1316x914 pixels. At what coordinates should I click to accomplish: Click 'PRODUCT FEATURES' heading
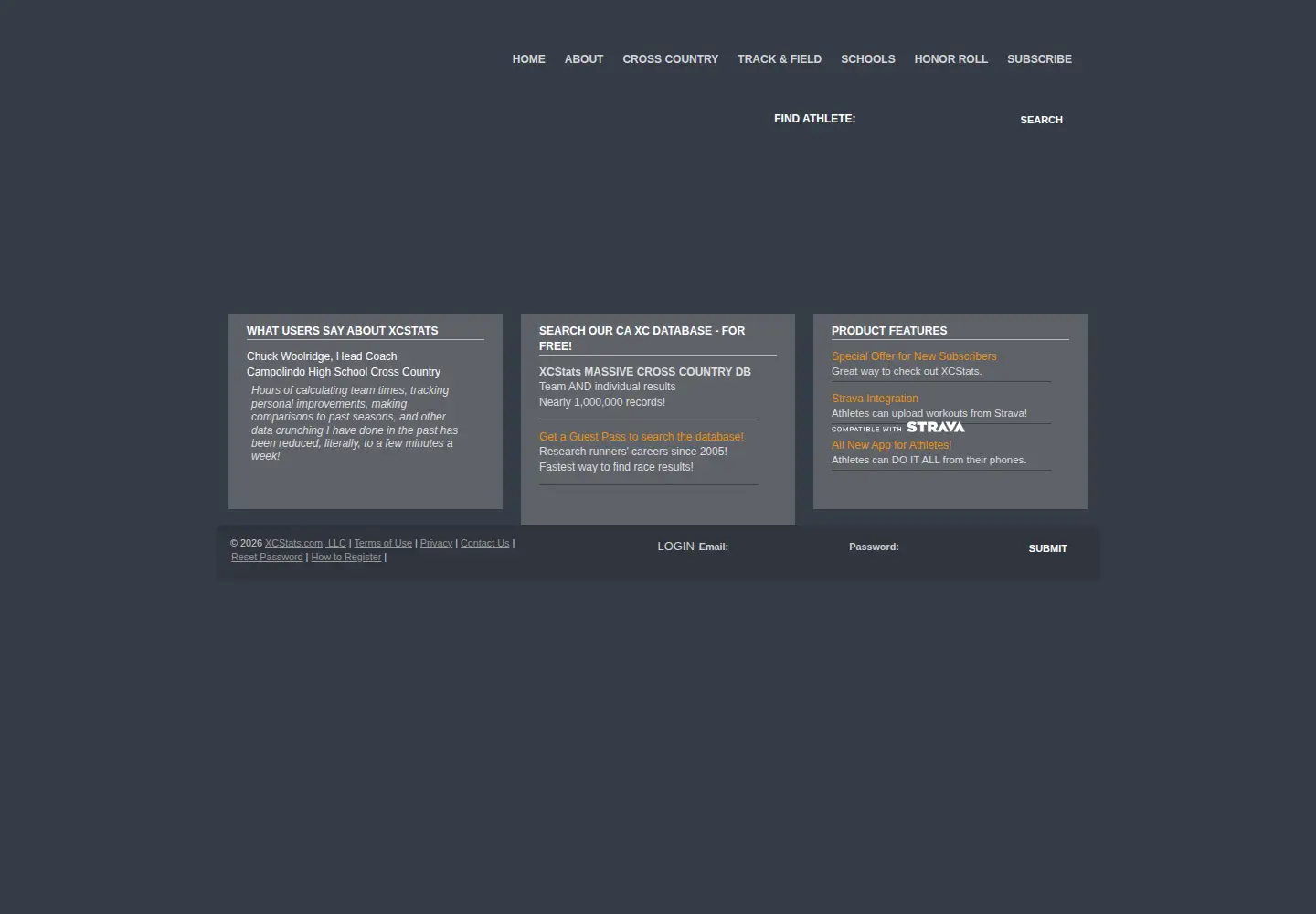889,331
